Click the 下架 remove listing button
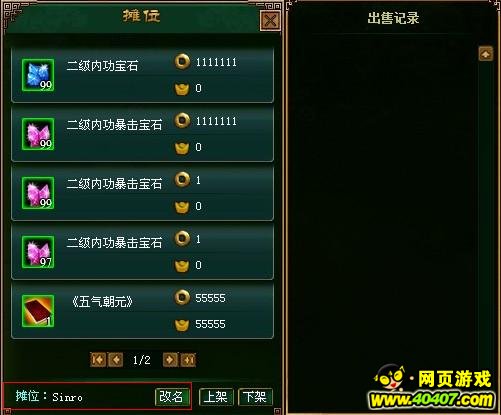Image resolution: width=501 pixels, height=415 pixels. [x=255, y=397]
